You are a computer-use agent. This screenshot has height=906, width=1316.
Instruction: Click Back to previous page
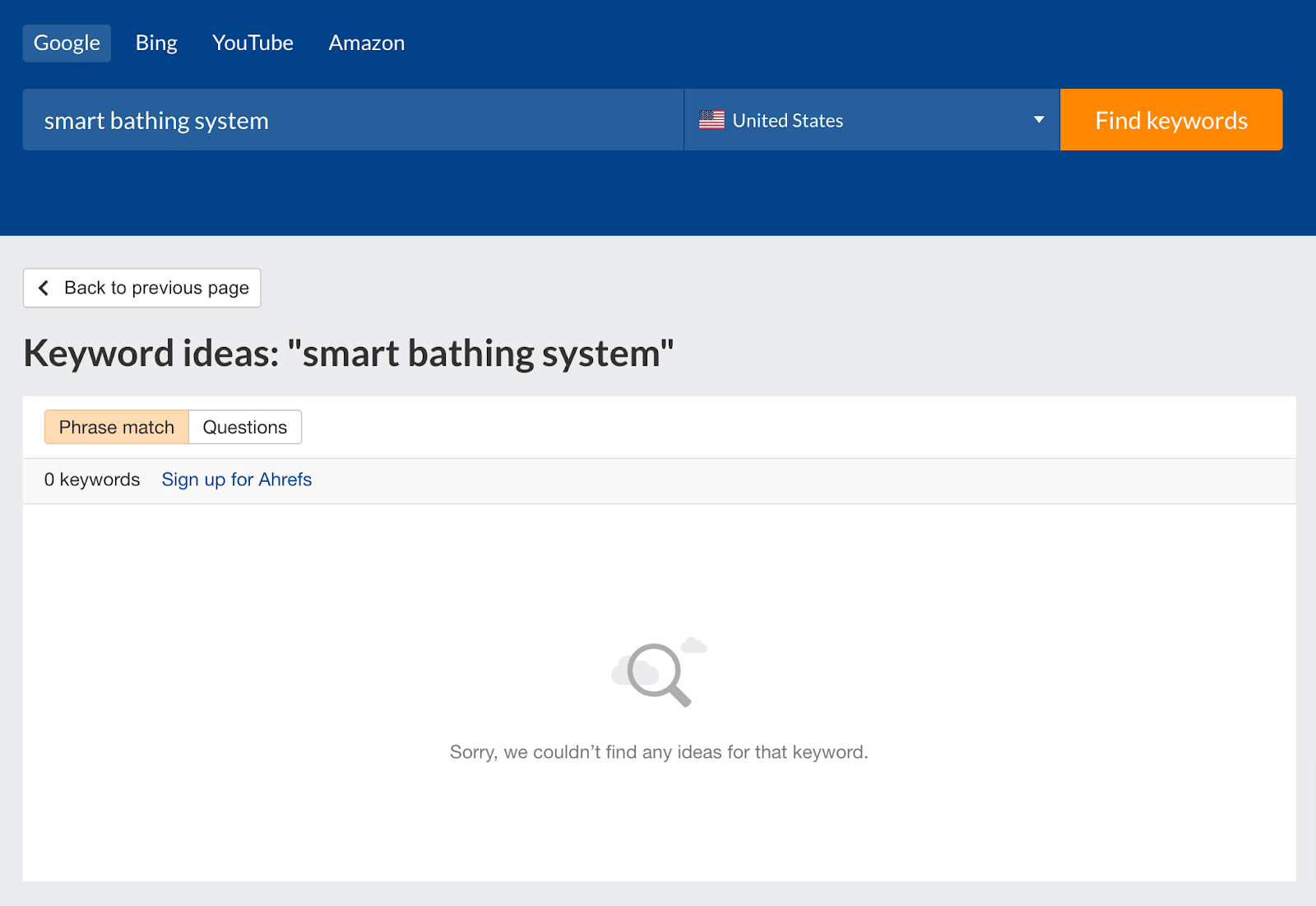pyautogui.click(x=141, y=288)
